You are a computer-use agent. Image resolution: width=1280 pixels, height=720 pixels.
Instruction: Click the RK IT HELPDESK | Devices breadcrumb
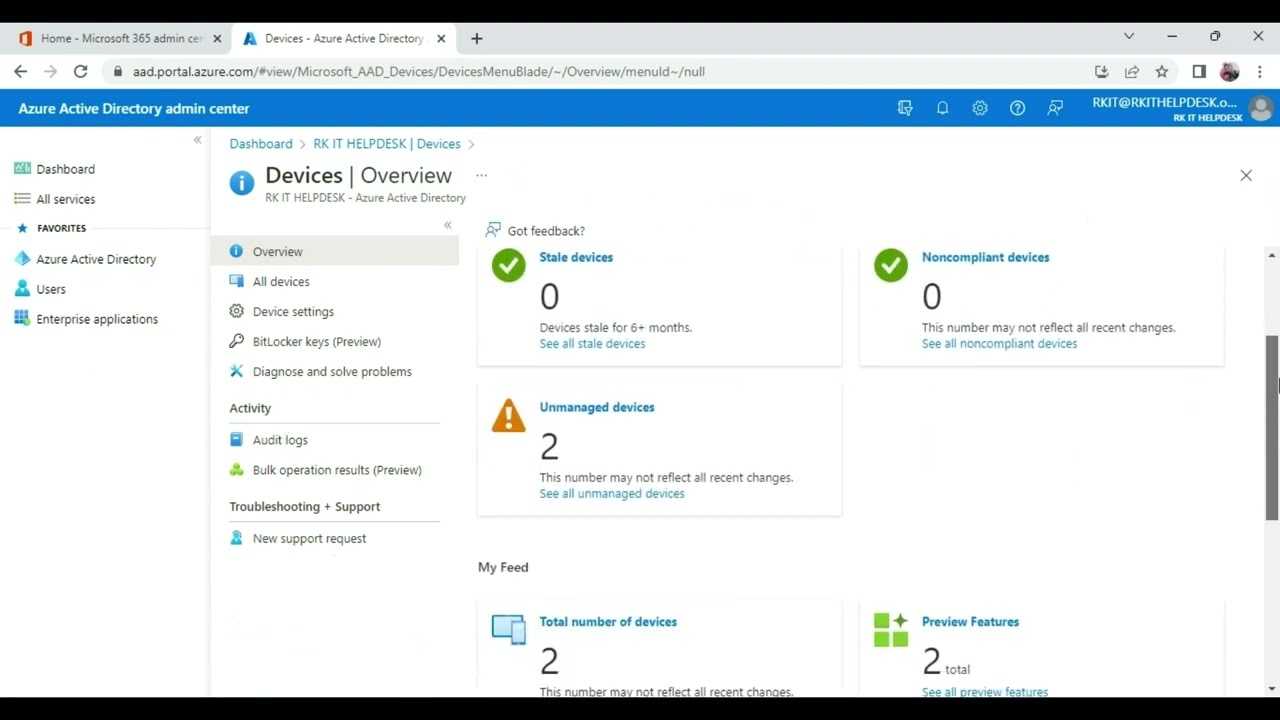pos(387,144)
